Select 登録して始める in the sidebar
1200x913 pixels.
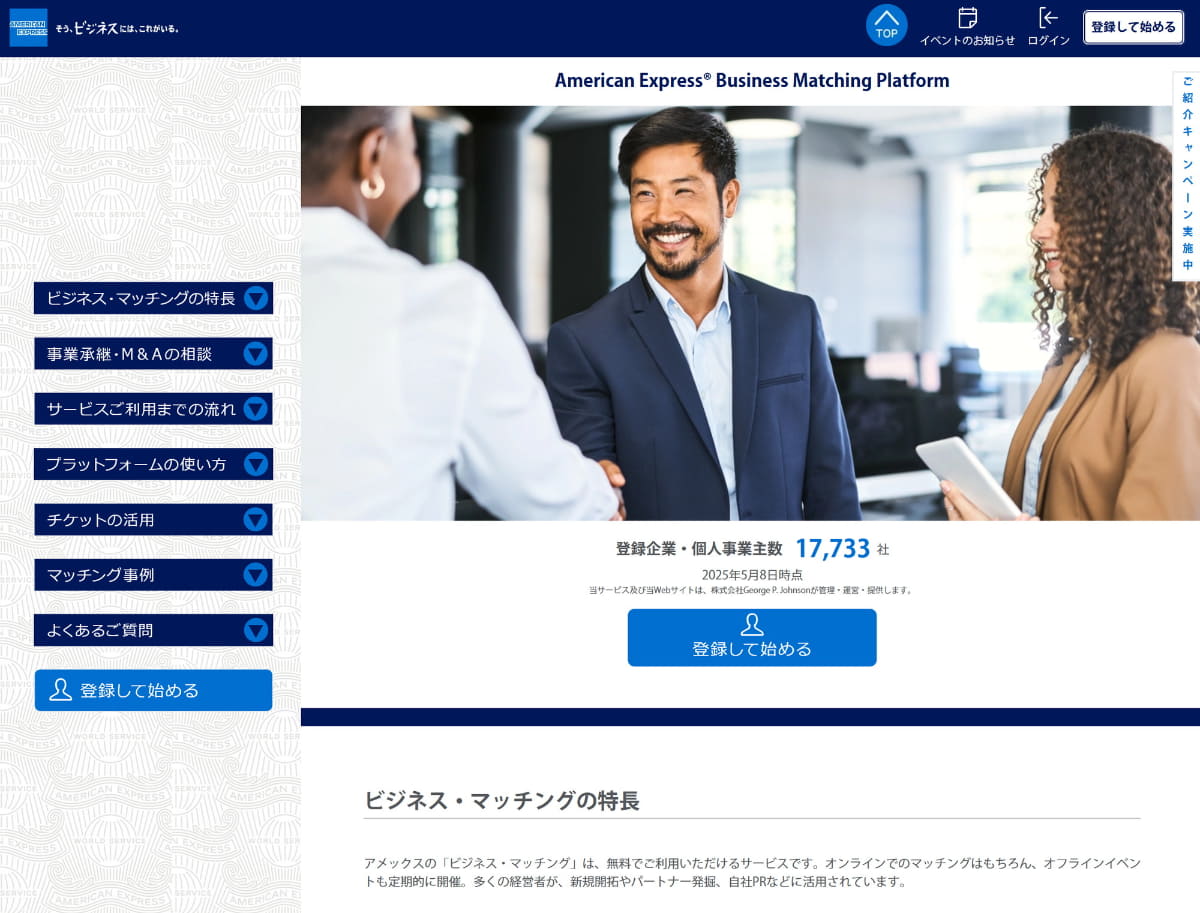tap(153, 689)
